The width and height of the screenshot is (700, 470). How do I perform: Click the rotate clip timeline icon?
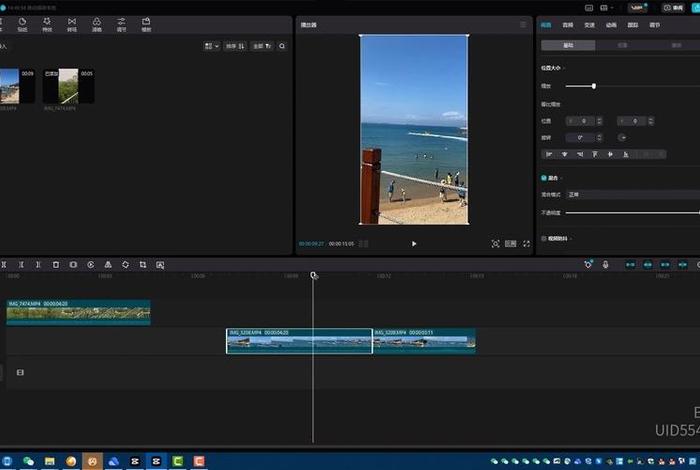(x=125, y=265)
